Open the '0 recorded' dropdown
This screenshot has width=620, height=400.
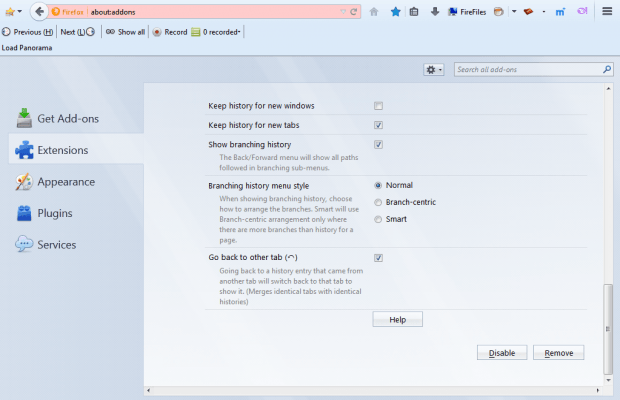(216, 32)
